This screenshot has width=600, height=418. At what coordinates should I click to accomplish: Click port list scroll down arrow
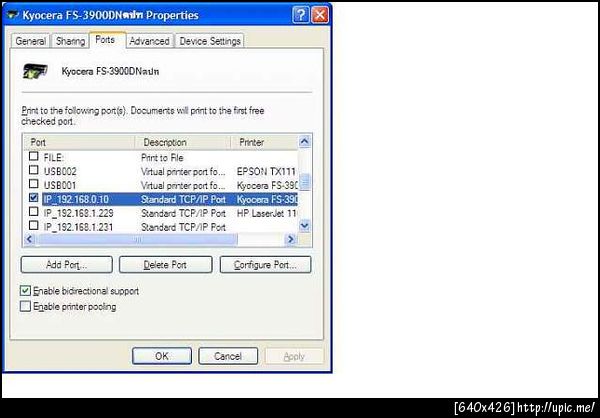pos(305,226)
